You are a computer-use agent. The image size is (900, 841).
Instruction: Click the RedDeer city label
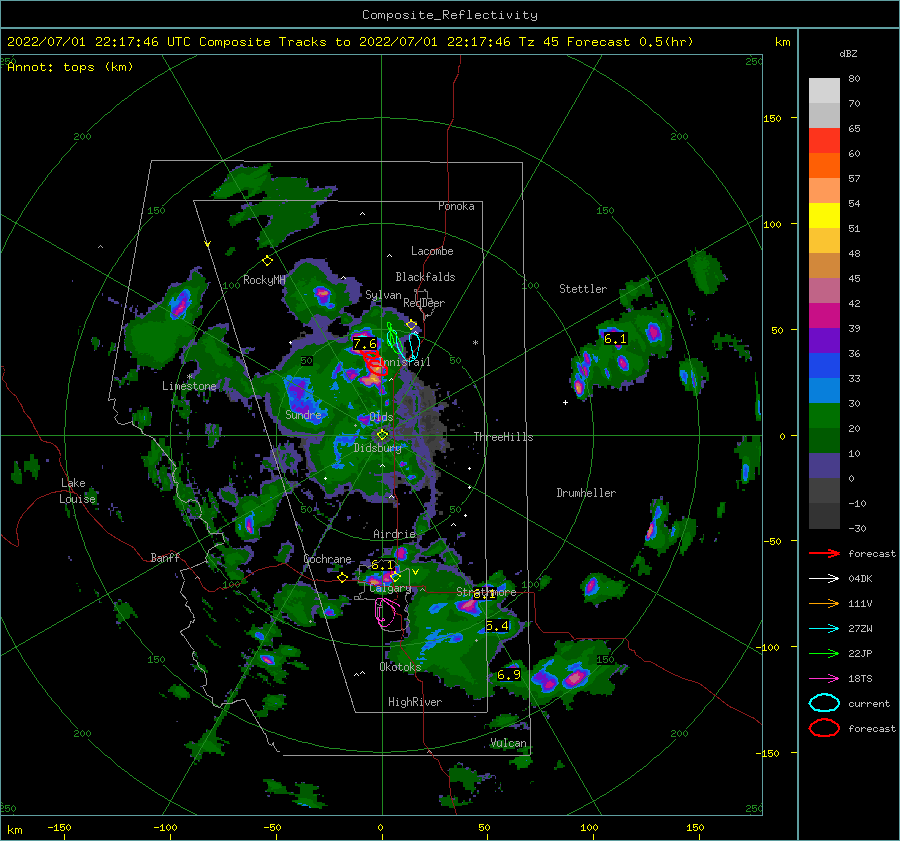[x=424, y=303]
